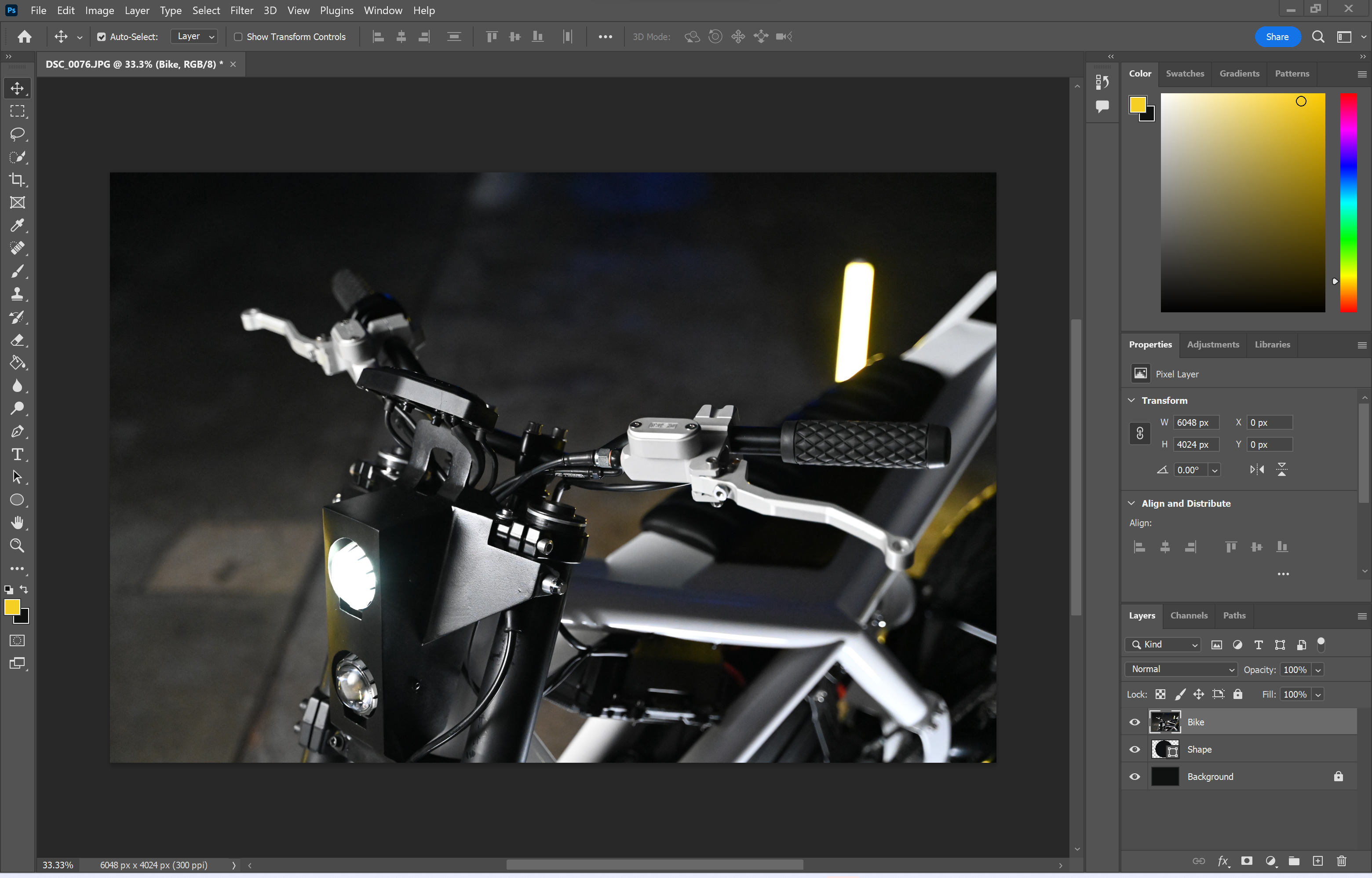Select the Horizontal Type tool
The width and height of the screenshot is (1372, 878).
click(17, 454)
